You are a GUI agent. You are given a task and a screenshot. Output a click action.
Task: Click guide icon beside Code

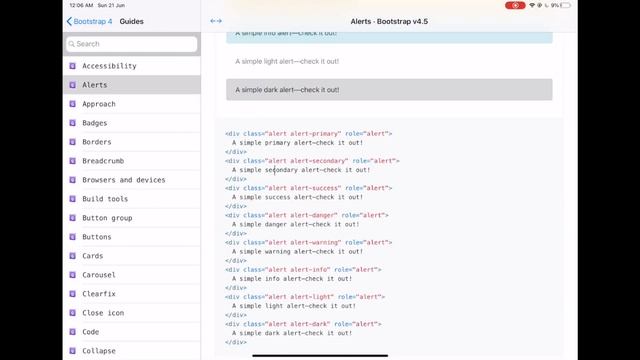pos(73,331)
